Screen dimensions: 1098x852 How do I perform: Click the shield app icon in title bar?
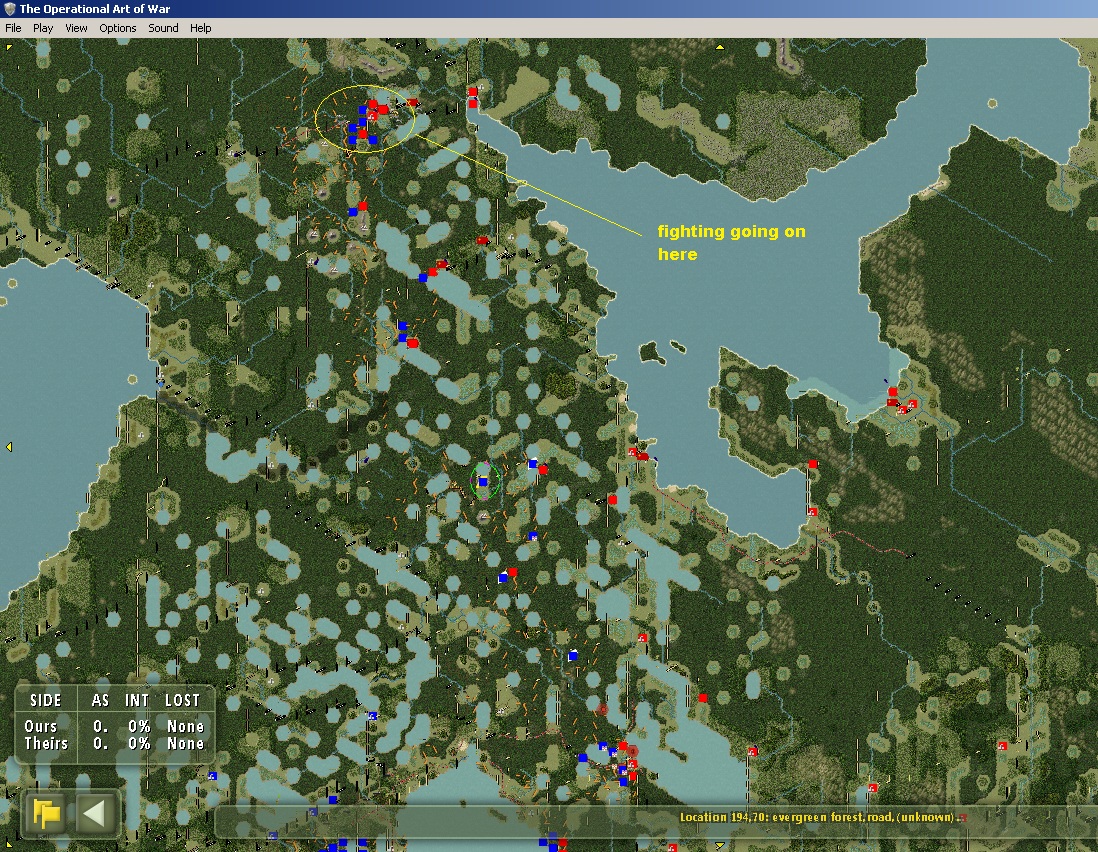pos(9,8)
